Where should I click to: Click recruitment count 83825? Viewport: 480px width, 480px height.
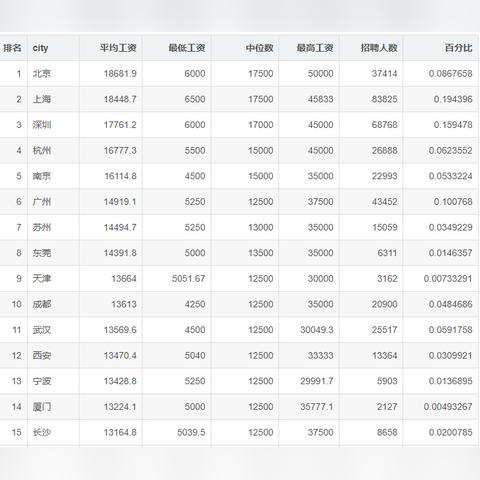385,99
